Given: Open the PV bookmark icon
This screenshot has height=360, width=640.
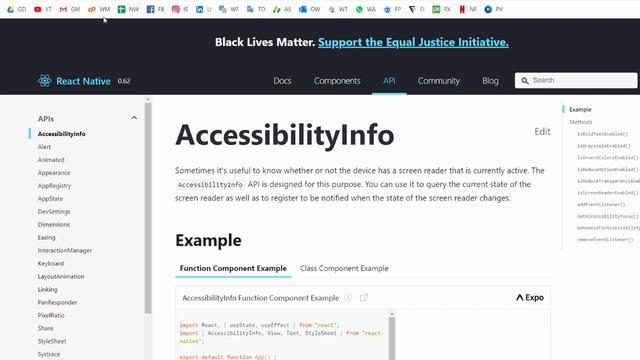Looking at the screenshot, I should pos(488,9).
